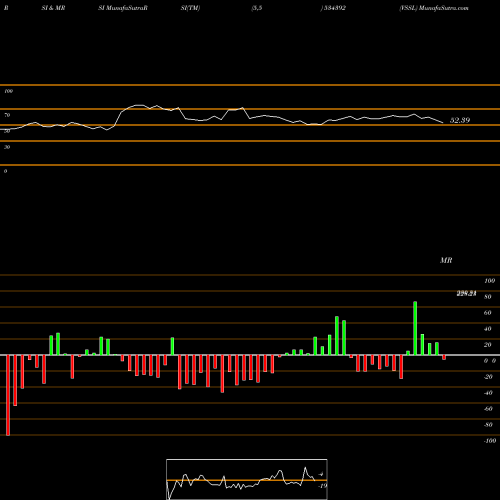Open the mini overview chart at the bottom
The width and height of the screenshot is (500, 500).
click(x=247, y=479)
